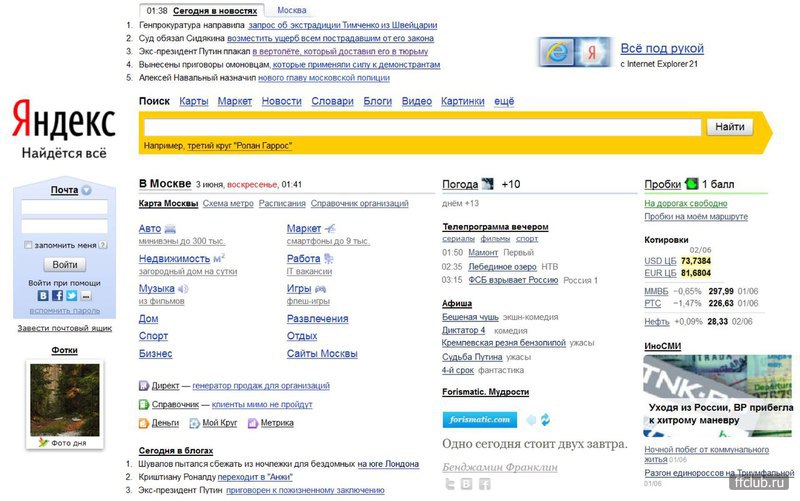Viewport: 800px width, 501px height.
Task: Click the Найти search button
Action: click(x=730, y=127)
